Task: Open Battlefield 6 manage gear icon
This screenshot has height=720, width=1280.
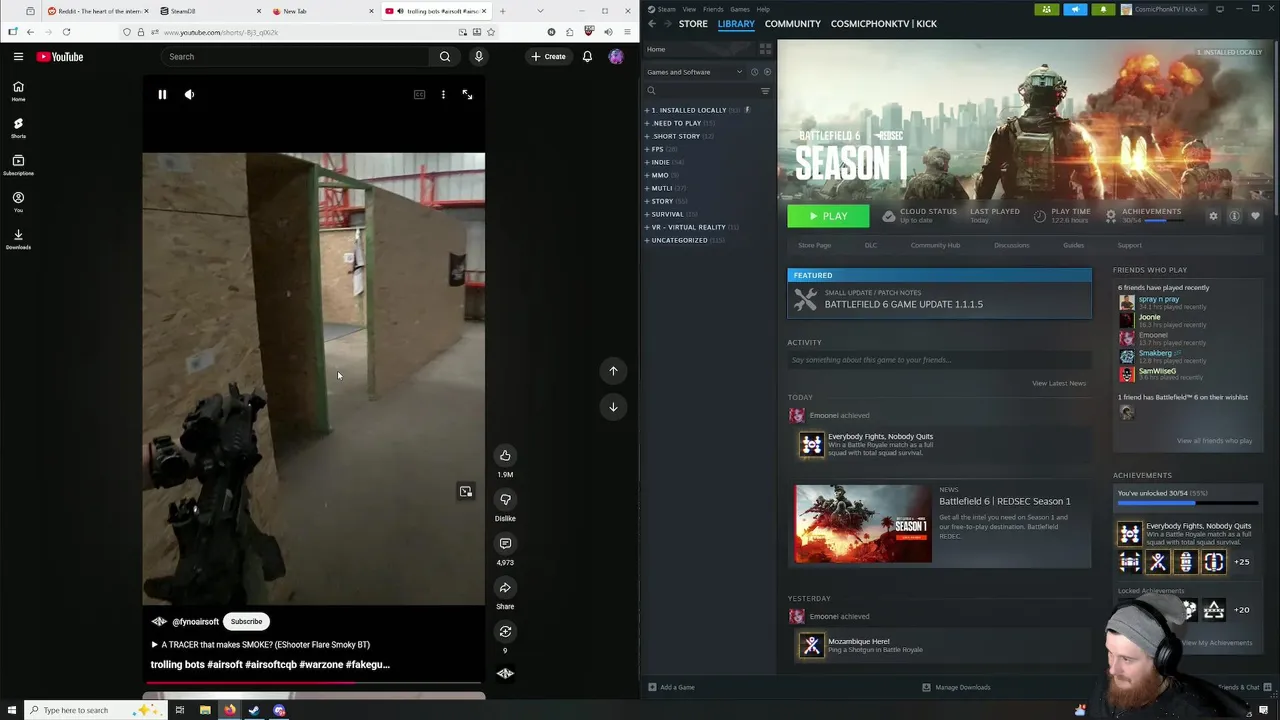Action: 1213,216
